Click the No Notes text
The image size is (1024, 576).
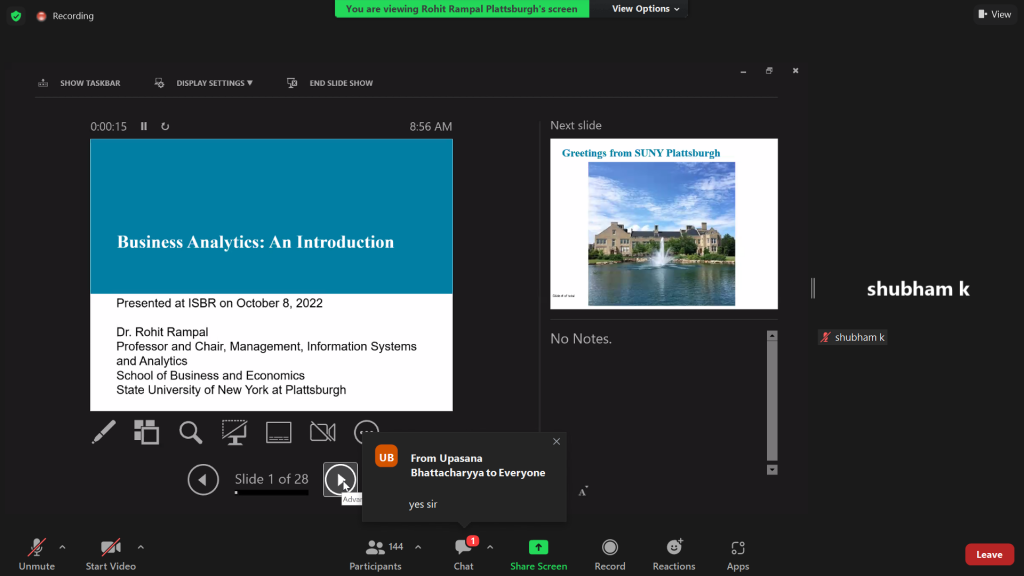pyautogui.click(x=581, y=339)
